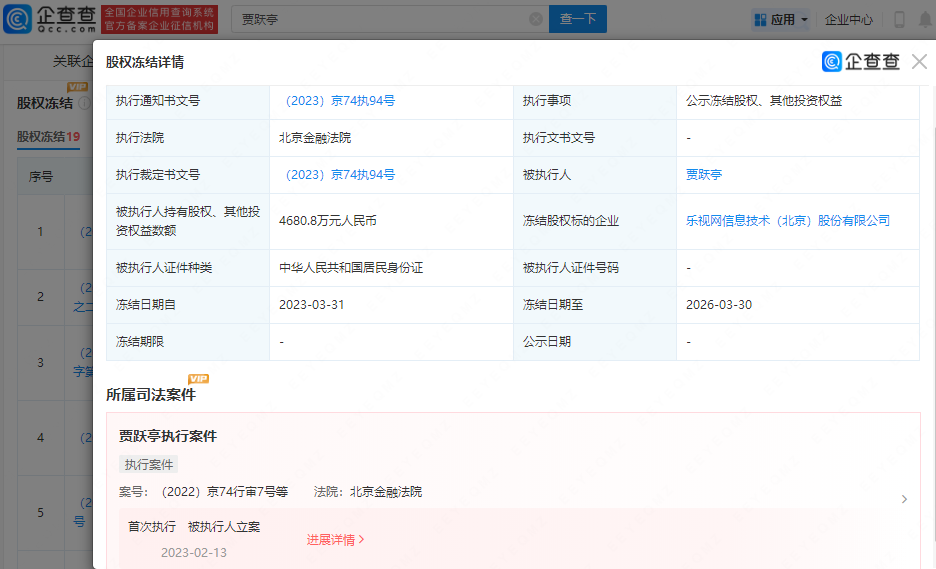Click the freeze start date 2023-03-31
Screen dimensions: 936x569
pos(312,305)
